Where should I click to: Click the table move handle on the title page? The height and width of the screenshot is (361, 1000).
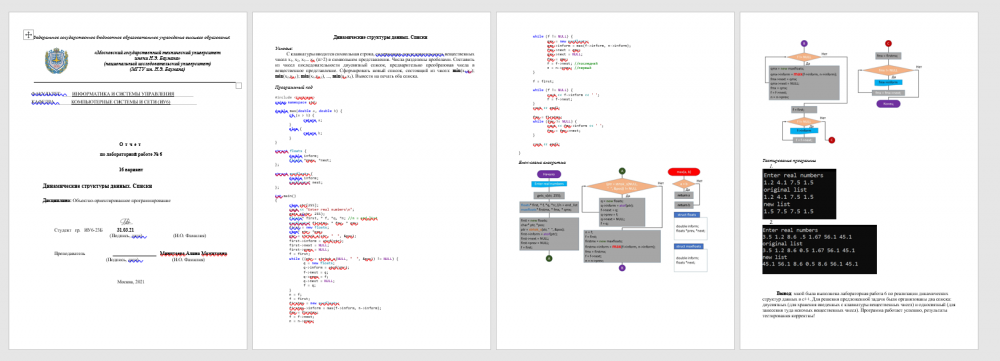[28, 35]
